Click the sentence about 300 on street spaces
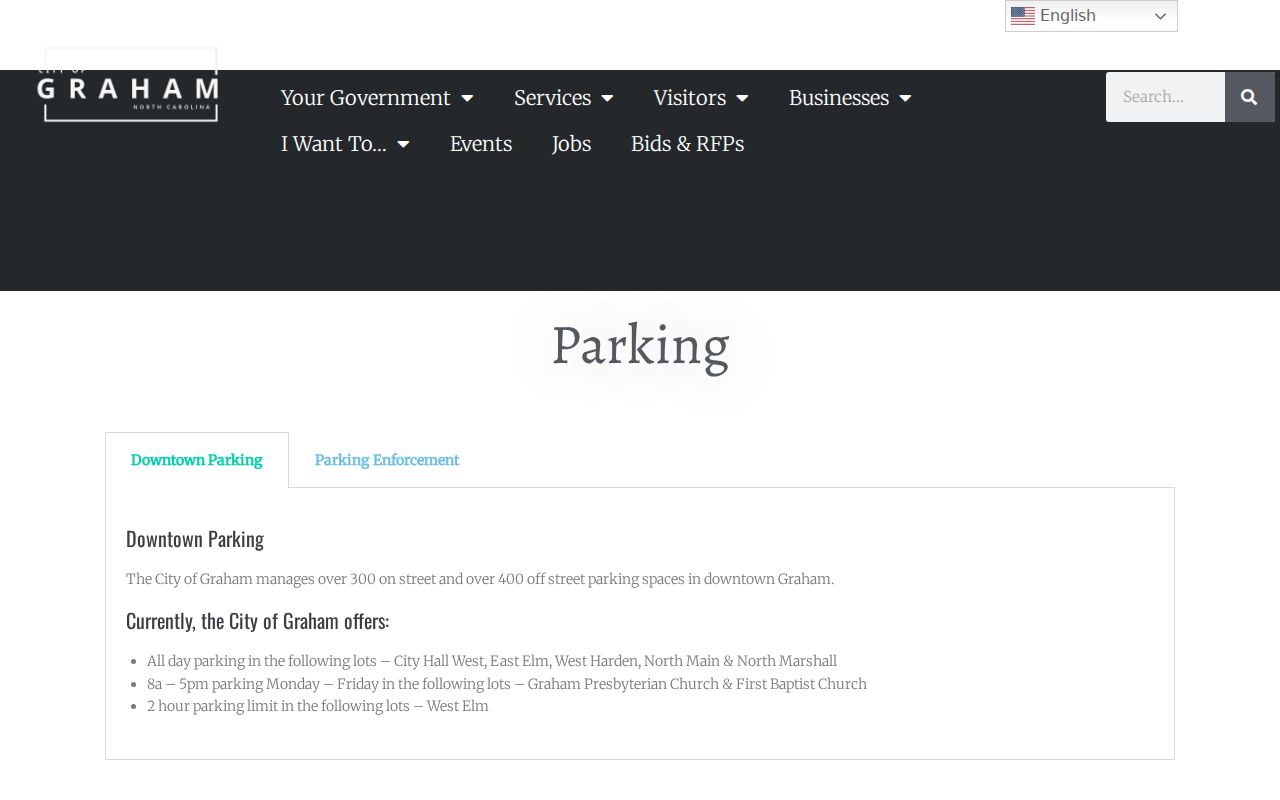Image resolution: width=1280 pixels, height=800 pixels. click(480, 579)
